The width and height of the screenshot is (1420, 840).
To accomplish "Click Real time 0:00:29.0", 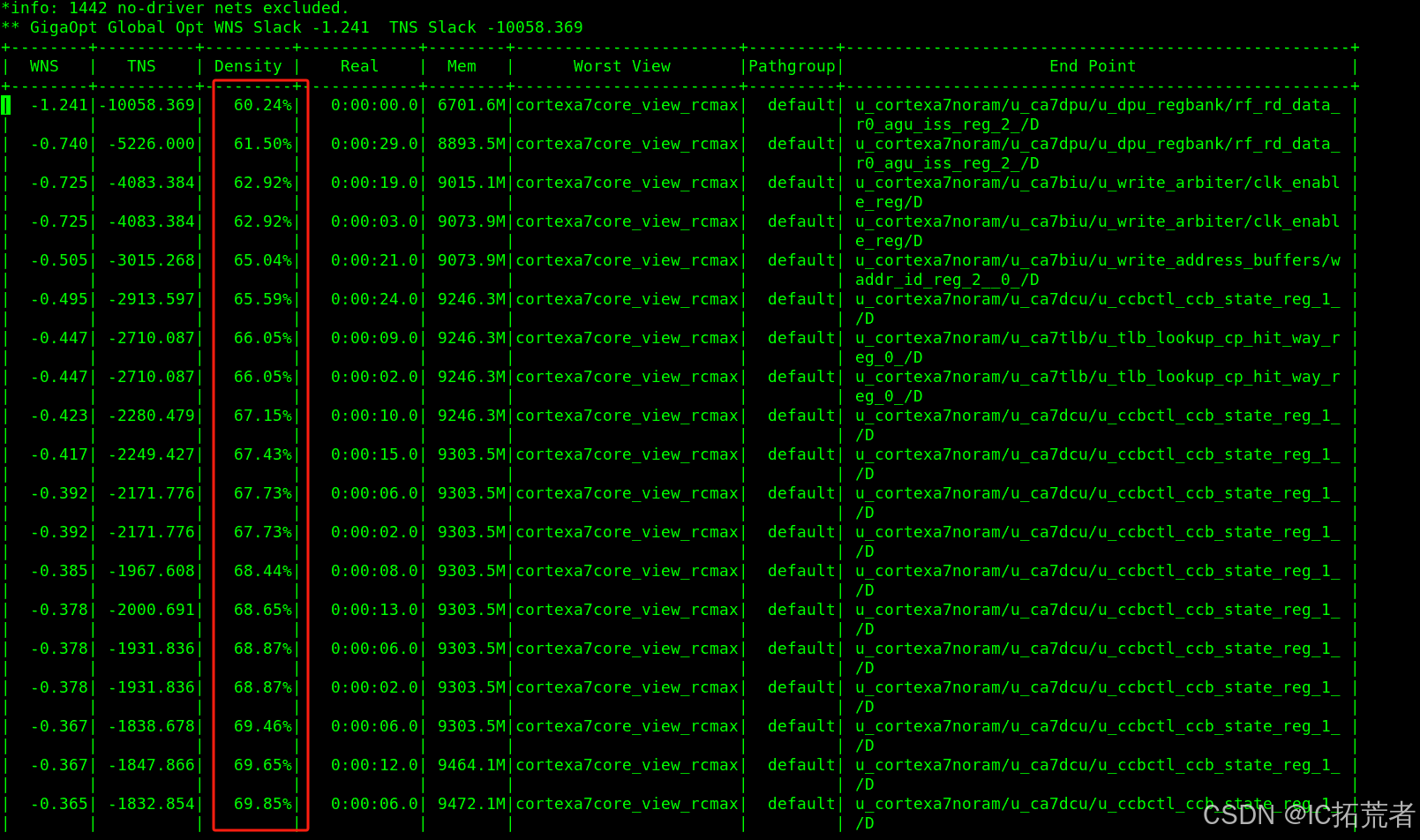I will pyautogui.click(x=374, y=144).
